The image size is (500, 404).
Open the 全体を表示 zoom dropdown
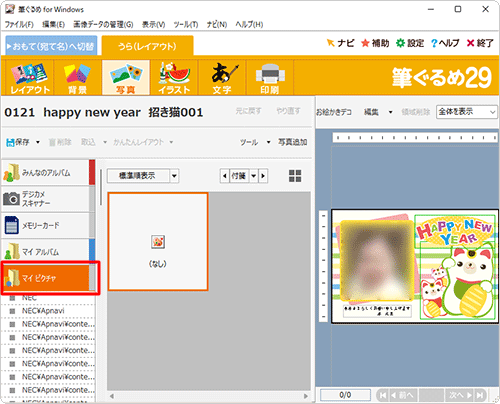click(x=492, y=112)
